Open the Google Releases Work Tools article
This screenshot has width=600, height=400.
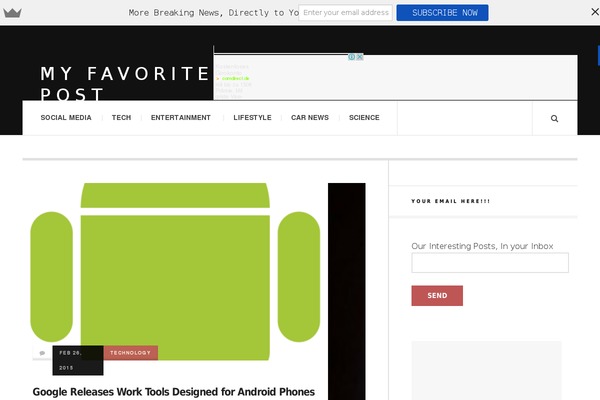pyautogui.click(x=174, y=392)
